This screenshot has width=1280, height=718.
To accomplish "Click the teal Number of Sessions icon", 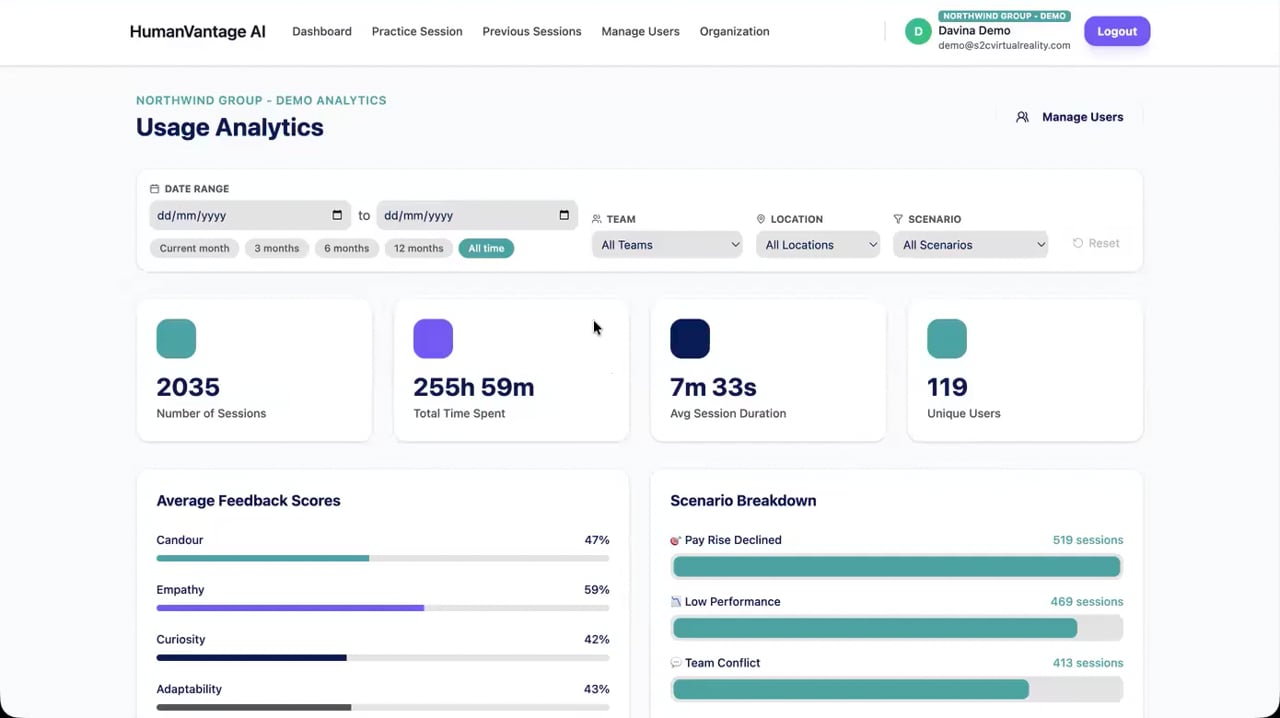I will (176, 339).
